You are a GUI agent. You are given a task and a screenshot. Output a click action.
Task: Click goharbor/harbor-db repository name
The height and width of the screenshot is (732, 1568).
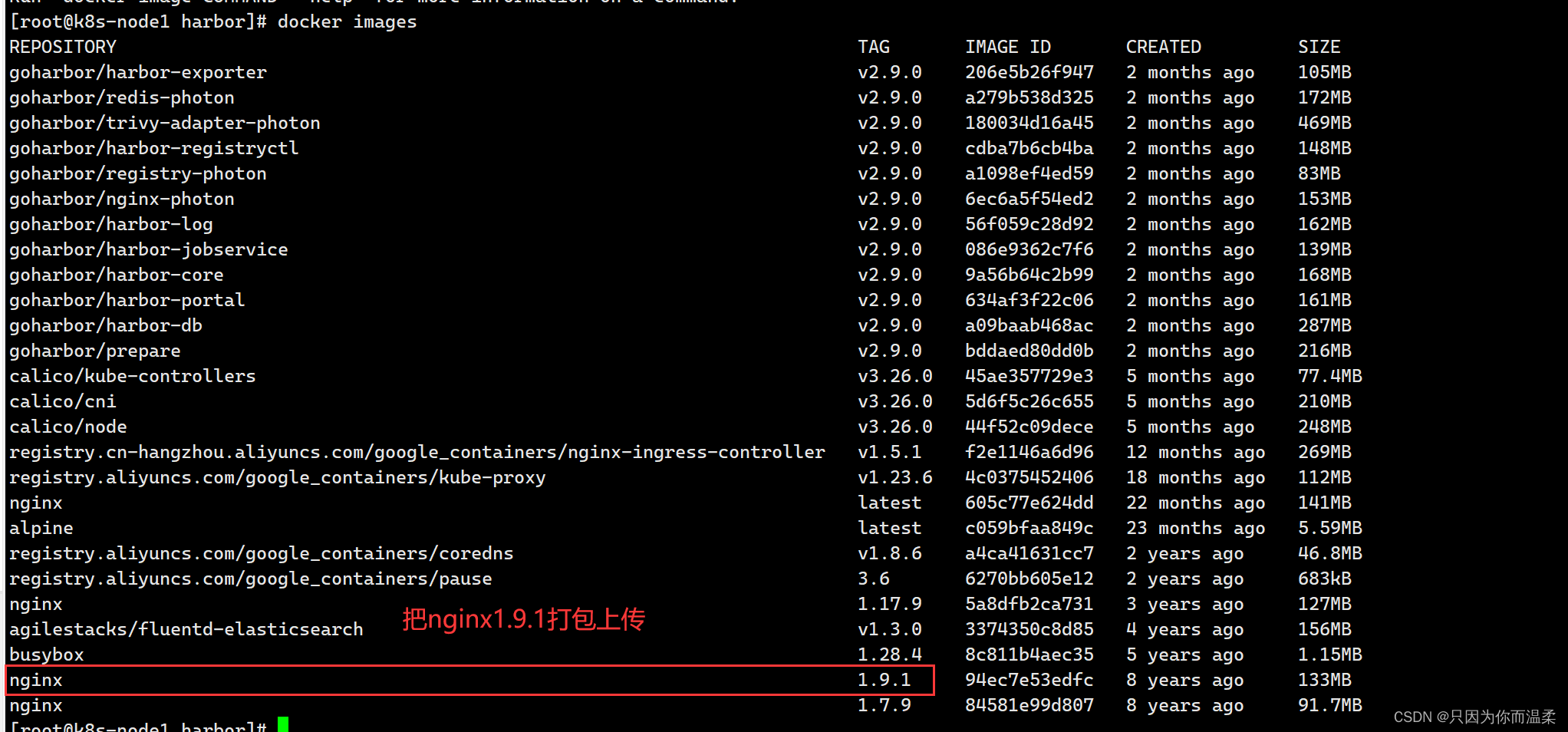coord(106,326)
